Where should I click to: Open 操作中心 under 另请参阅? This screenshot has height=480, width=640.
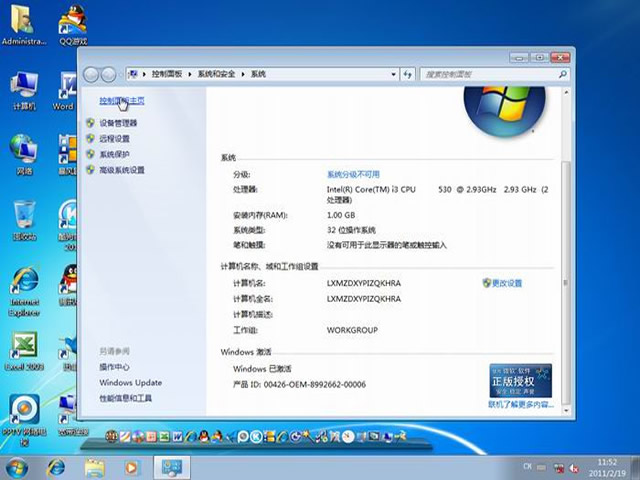coord(114,367)
